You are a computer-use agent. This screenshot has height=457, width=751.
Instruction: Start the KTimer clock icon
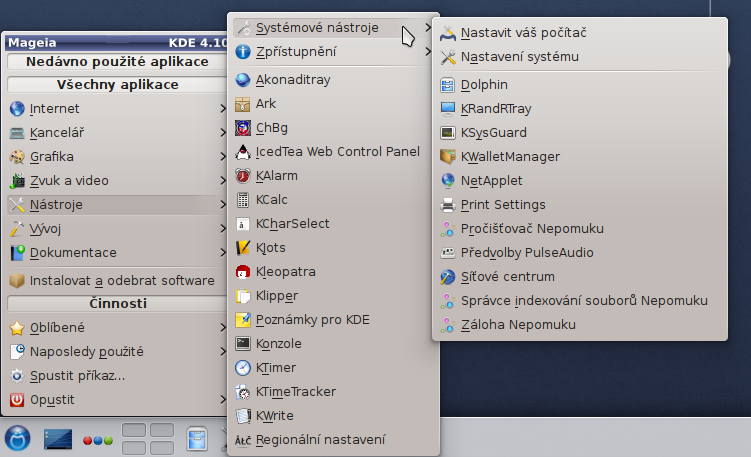243,368
